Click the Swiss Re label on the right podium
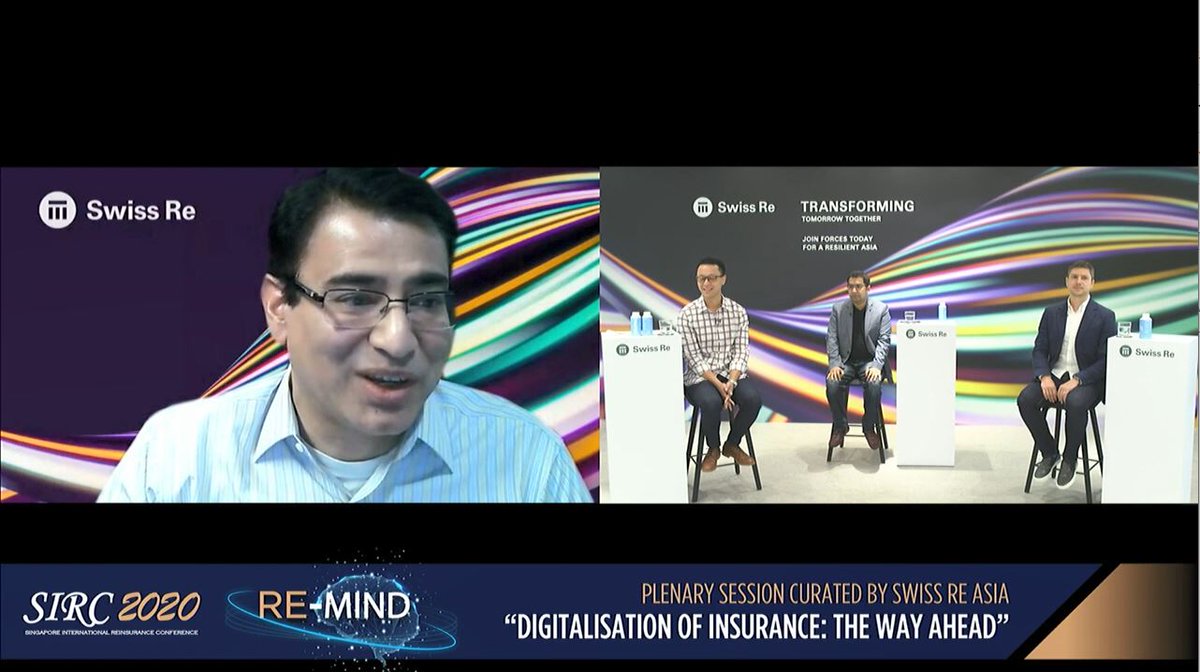The width and height of the screenshot is (1200, 672). (1147, 352)
